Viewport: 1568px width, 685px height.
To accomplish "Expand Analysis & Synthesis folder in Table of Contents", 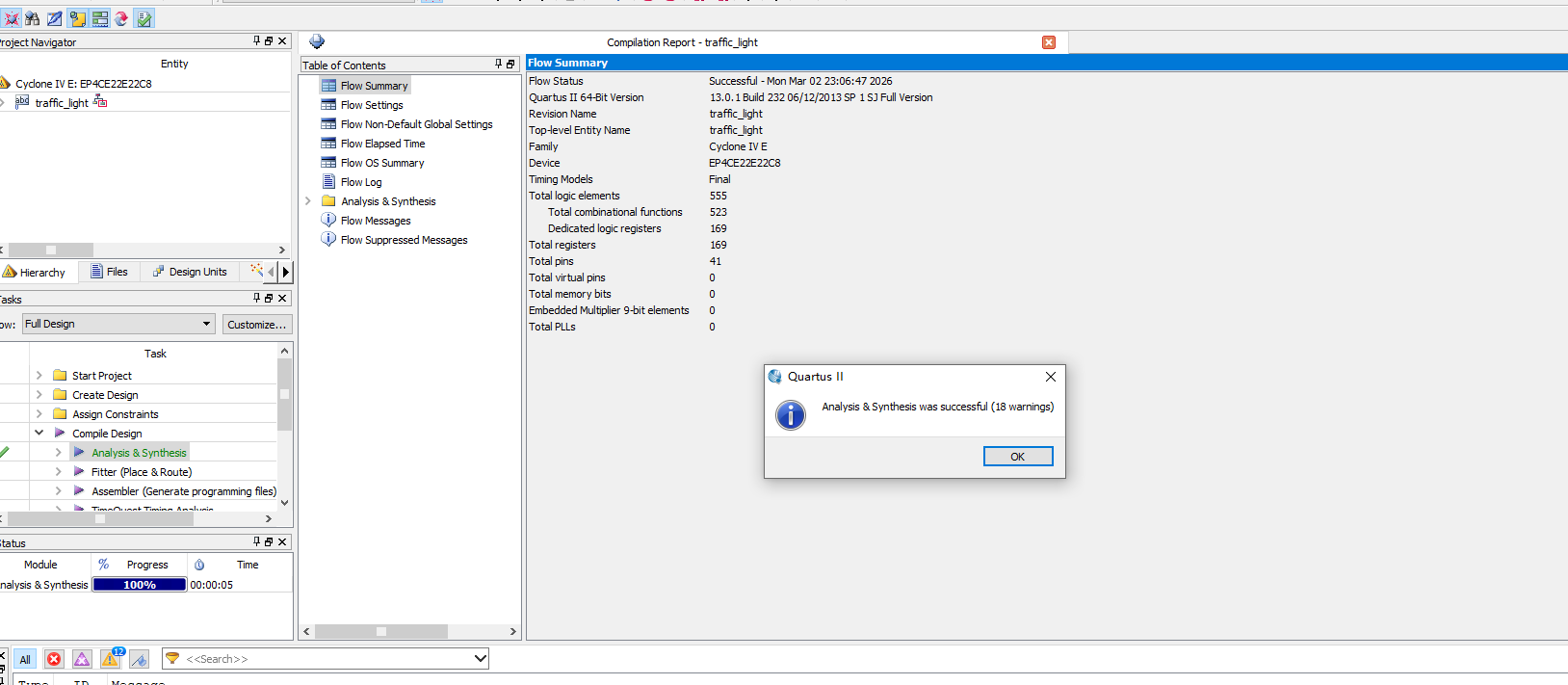I will pyautogui.click(x=308, y=200).
